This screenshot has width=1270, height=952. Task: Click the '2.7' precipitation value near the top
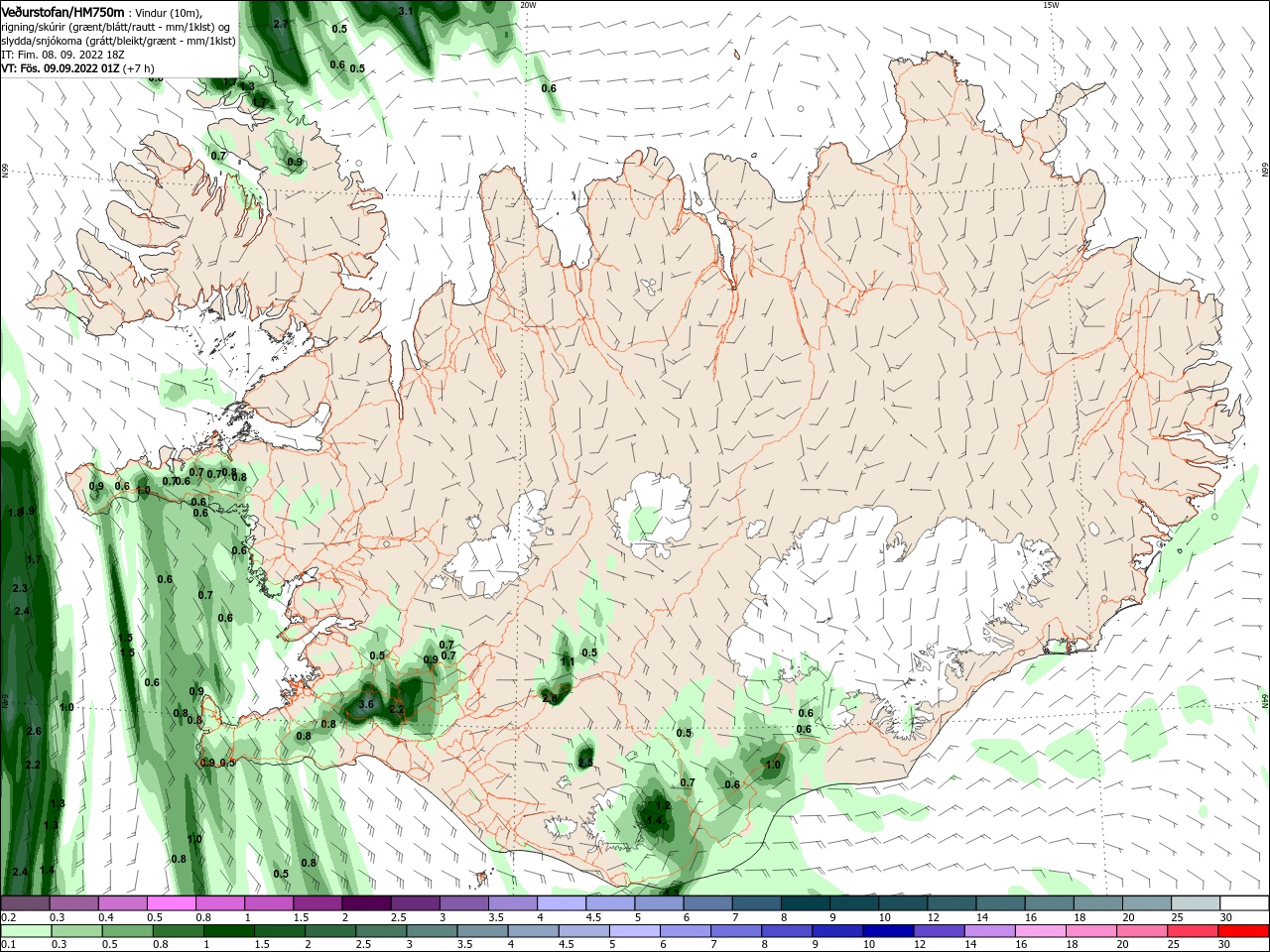281,24
